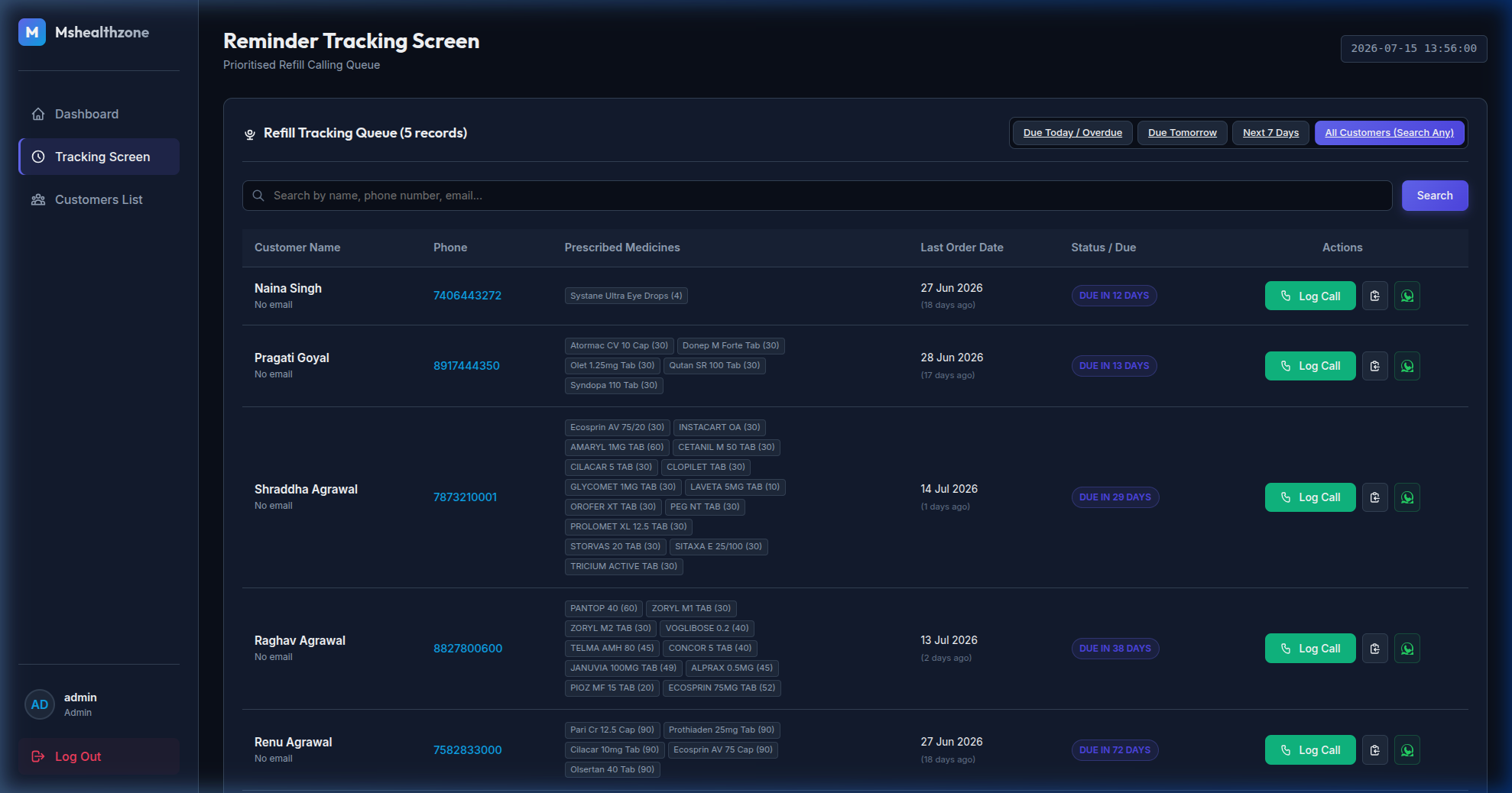Image resolution: width=1512 pixels, height=793 pixels.
Task: Log Call for Shraddha Agrawal
Action: 1310,497
